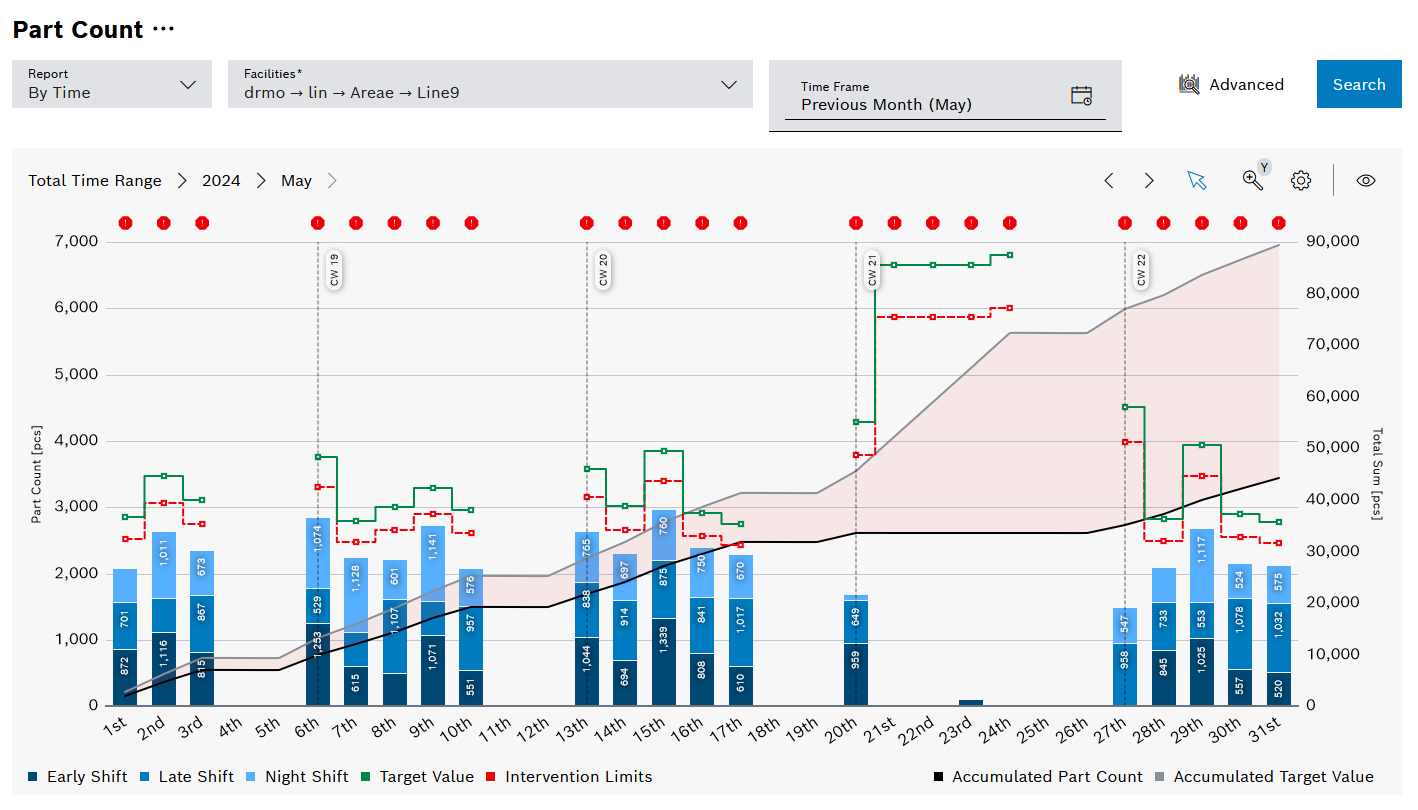Open Advanced search options

coord(1231,85)
